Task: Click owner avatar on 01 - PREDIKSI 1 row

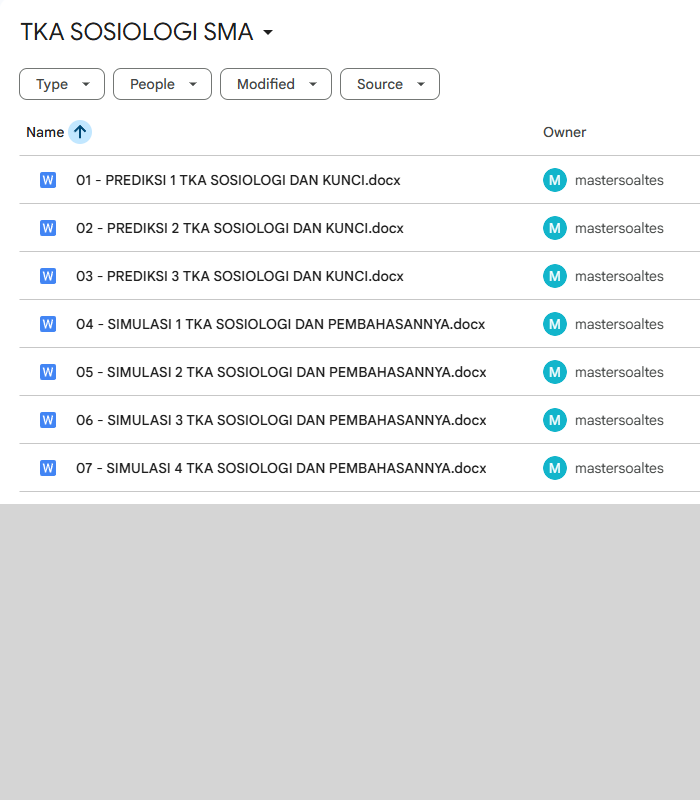Action: [554, 180]
